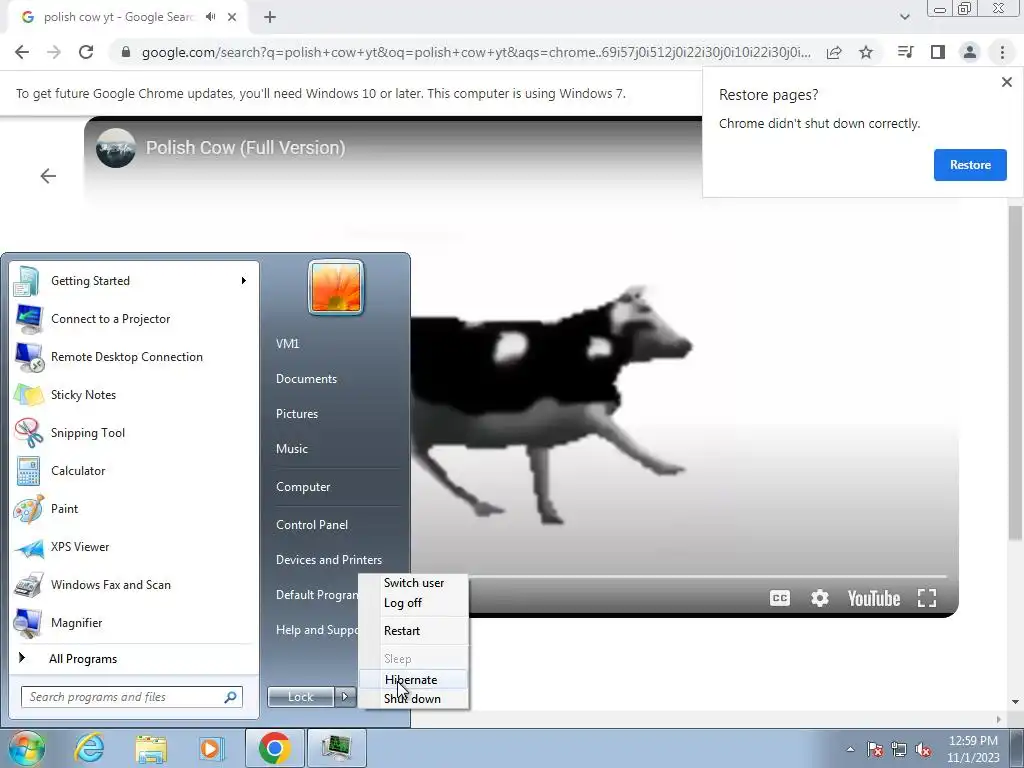
Task: Click Restore button in Chrome prompt
Action: (x=970, y=165)
